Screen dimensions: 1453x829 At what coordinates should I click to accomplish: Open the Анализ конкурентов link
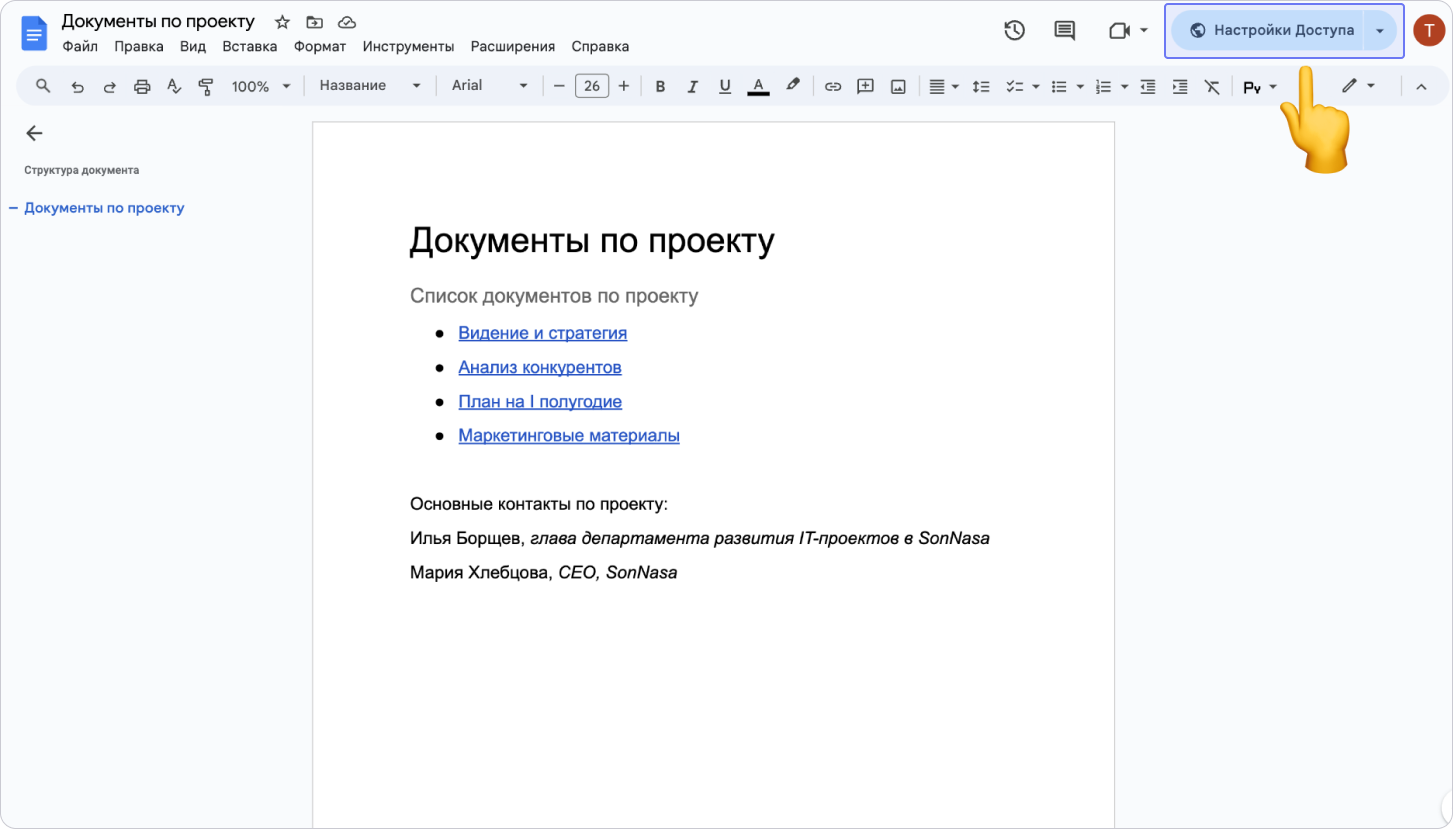[x=540, y=367]
